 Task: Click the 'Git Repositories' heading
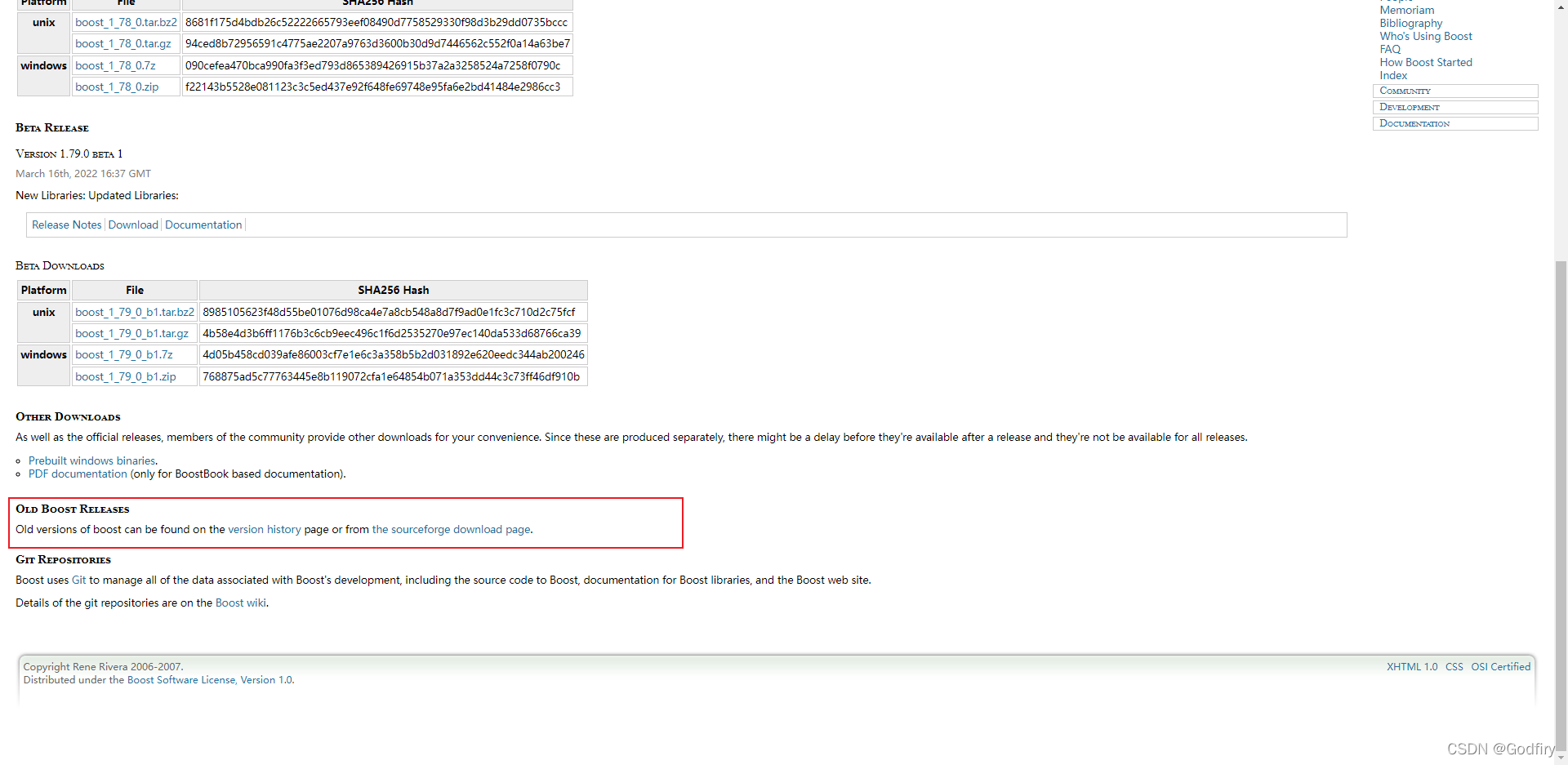(x=63, y=559)
